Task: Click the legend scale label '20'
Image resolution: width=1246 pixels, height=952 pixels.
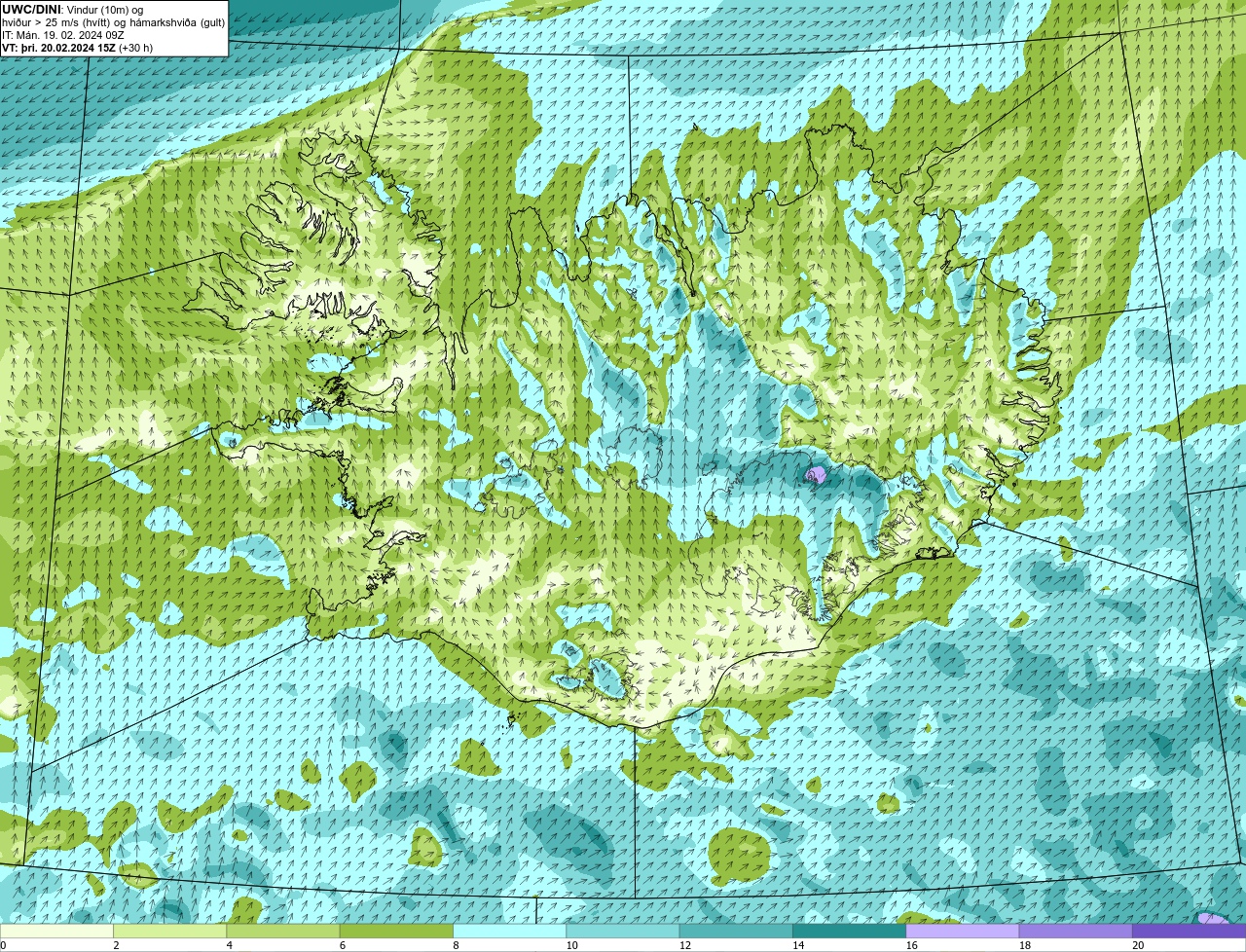Action: click(x=1138, y=945)
